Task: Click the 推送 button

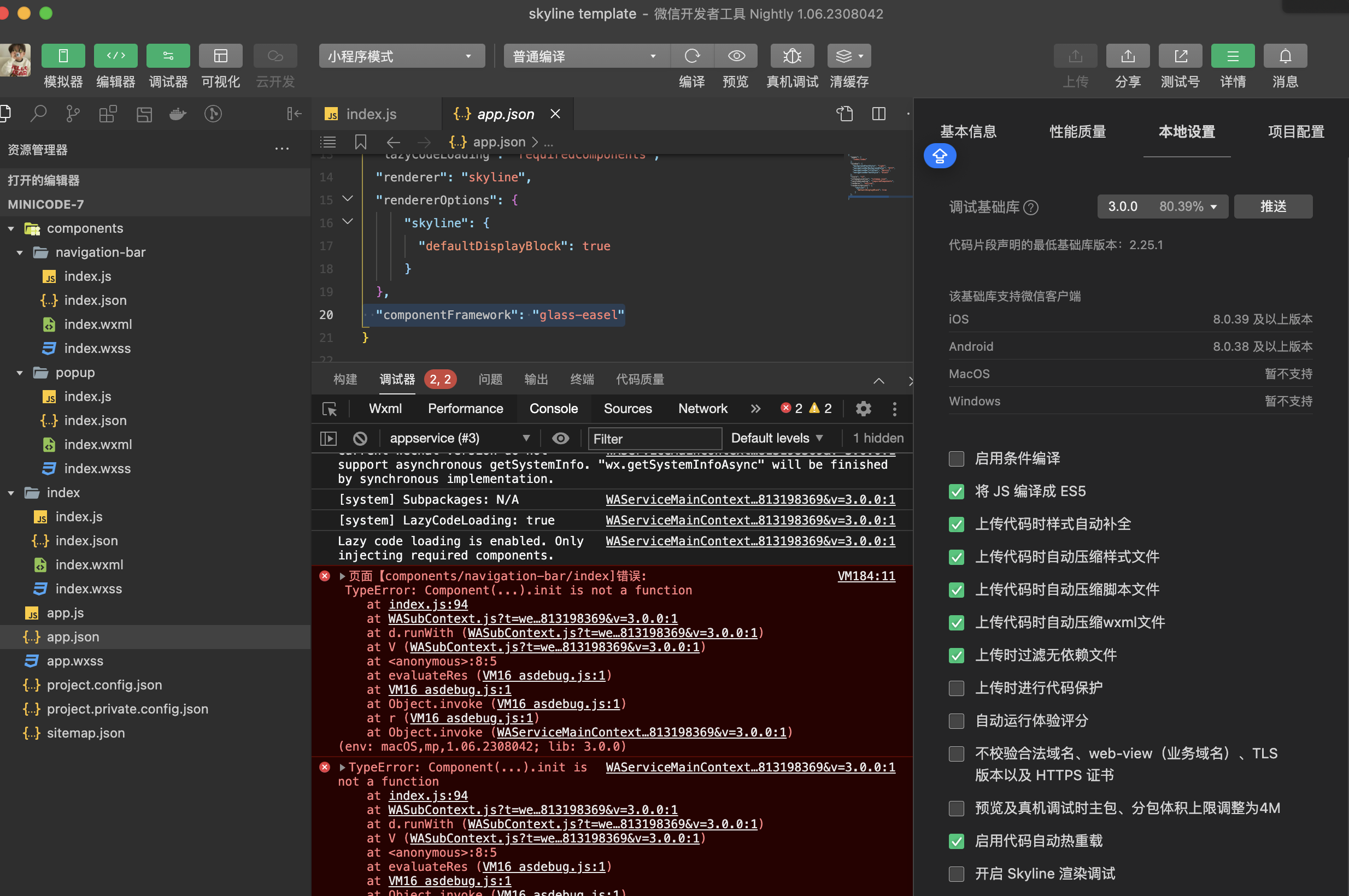Action: [1273, 207]
